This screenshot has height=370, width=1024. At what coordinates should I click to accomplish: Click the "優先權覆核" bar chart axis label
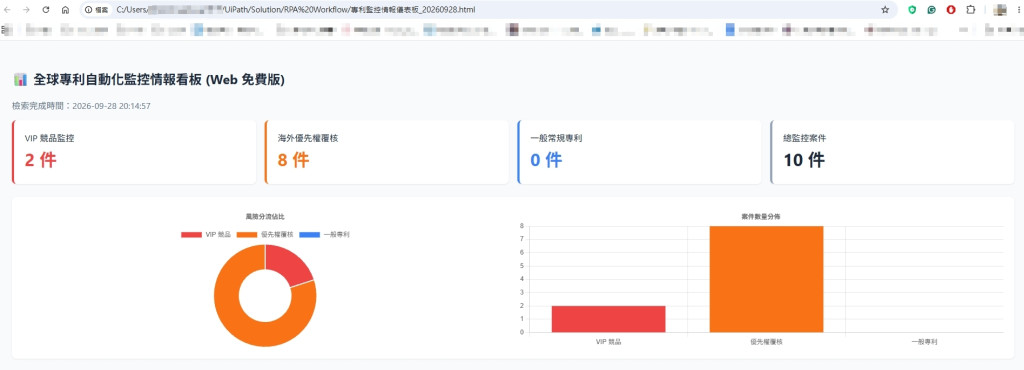pos(766,341)
